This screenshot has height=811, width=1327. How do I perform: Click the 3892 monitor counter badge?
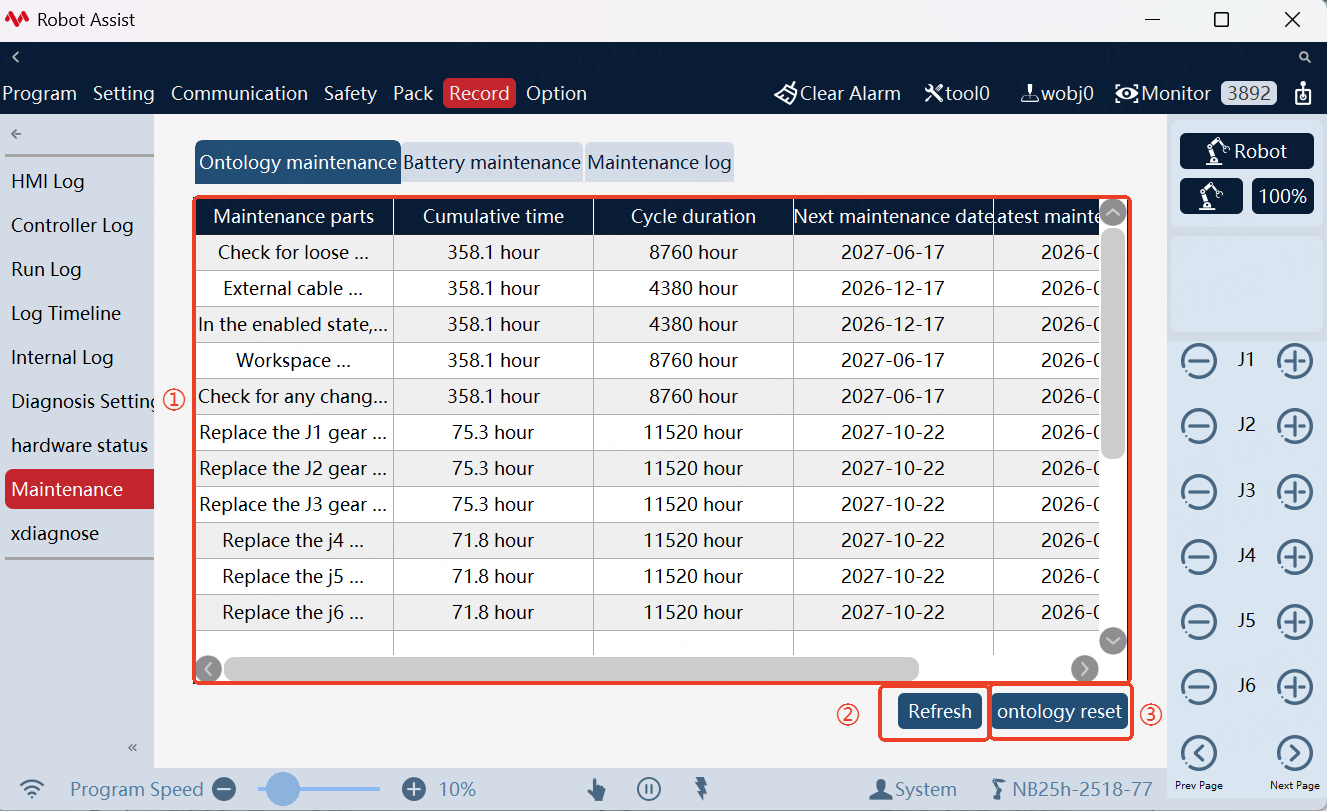point(1249,93)
